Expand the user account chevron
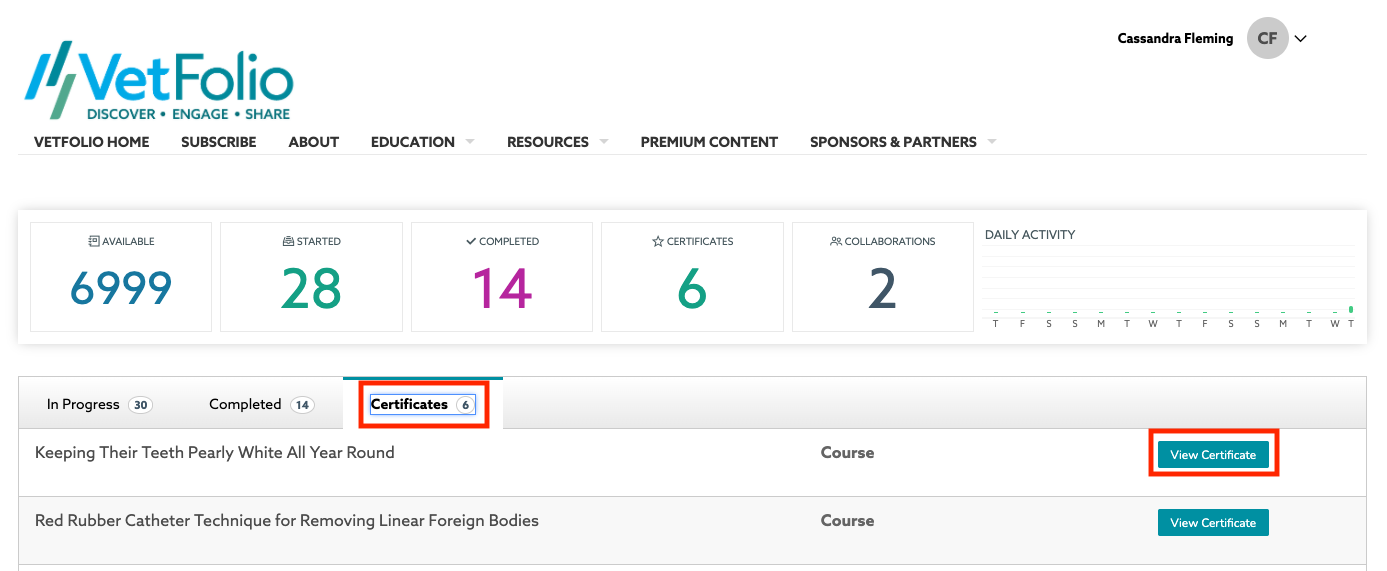The image size is (1387, 571). click(1301, 39)
